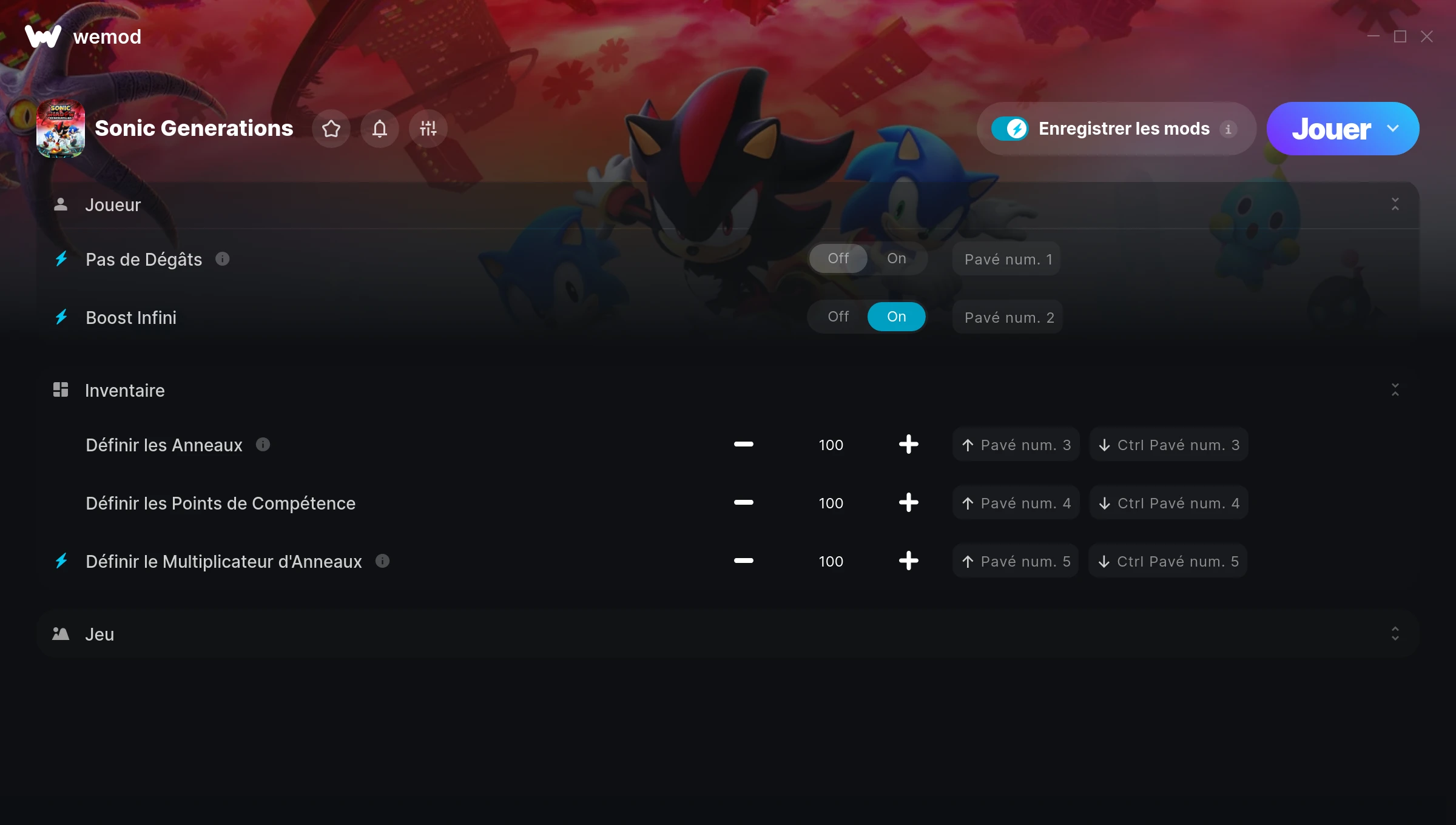Click the WeMod logo icon
1456x825 pixels.
(43, 36)
